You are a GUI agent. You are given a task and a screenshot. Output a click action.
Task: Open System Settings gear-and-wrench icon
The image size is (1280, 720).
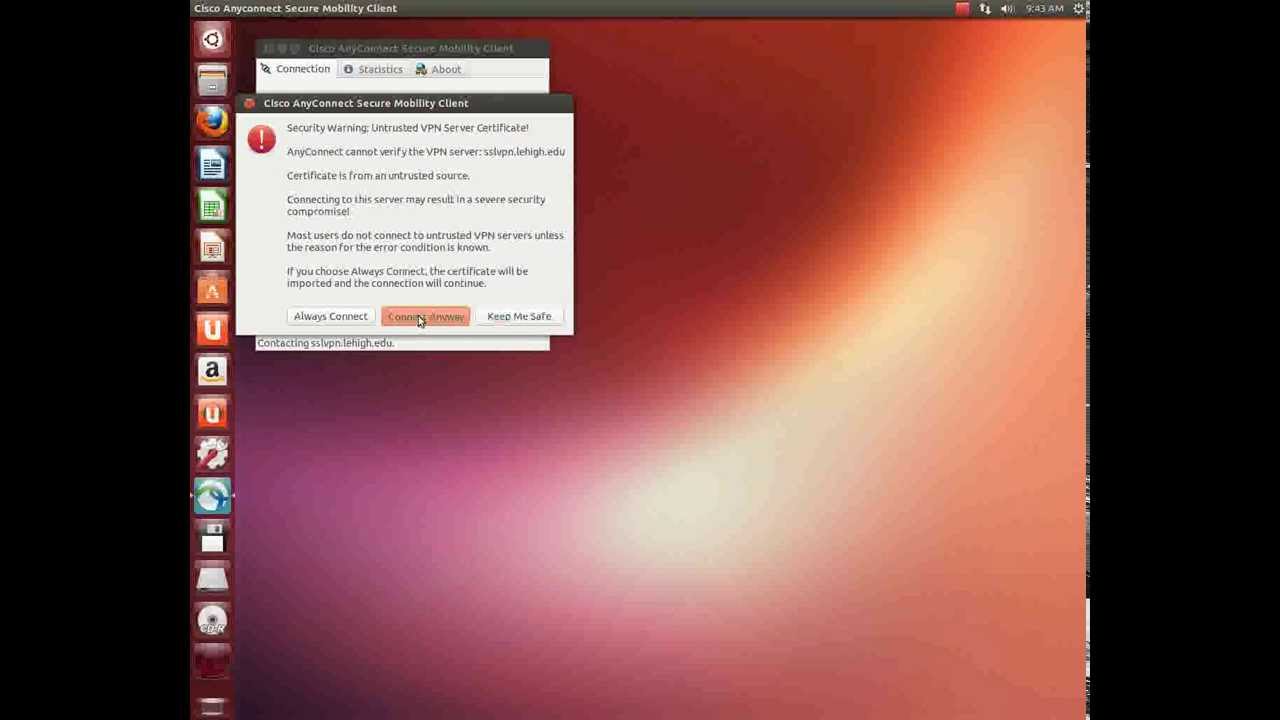(x=212, y=455)
